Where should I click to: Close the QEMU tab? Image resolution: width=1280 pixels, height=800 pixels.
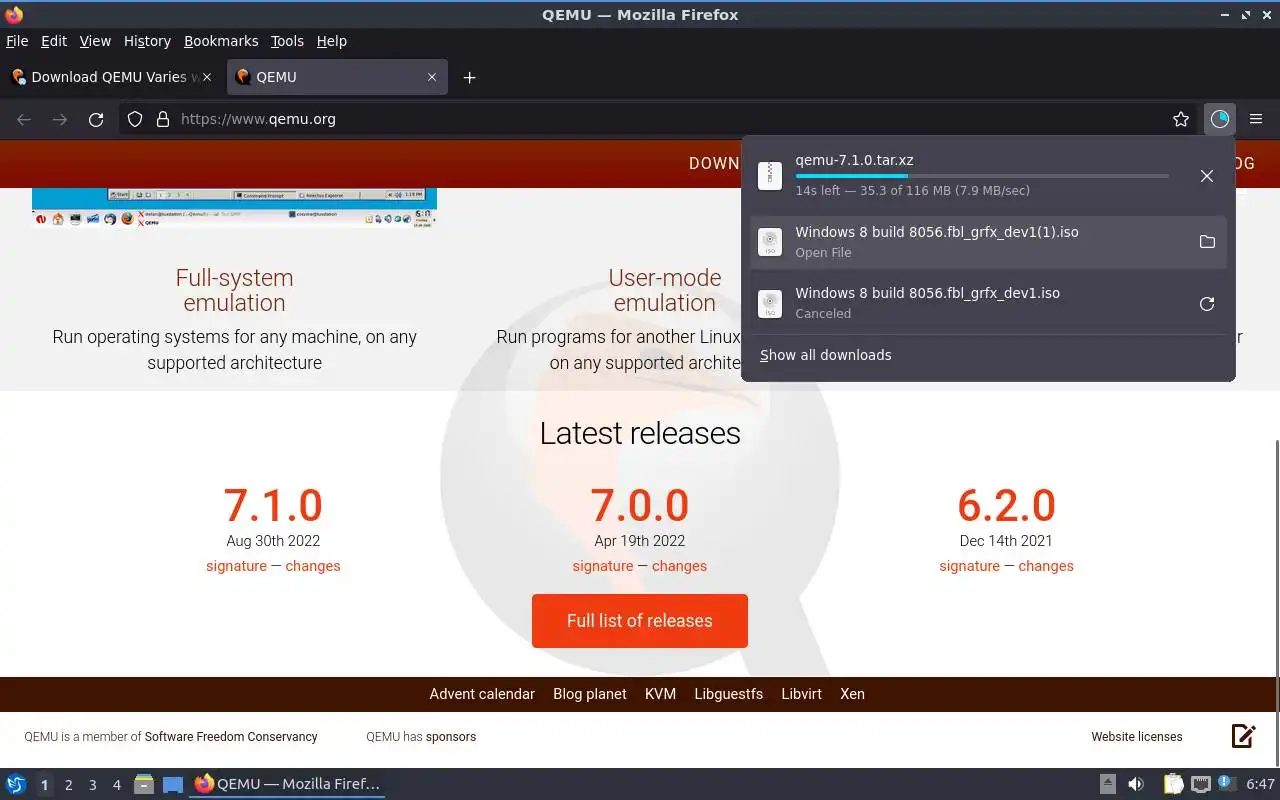[432, 77]
